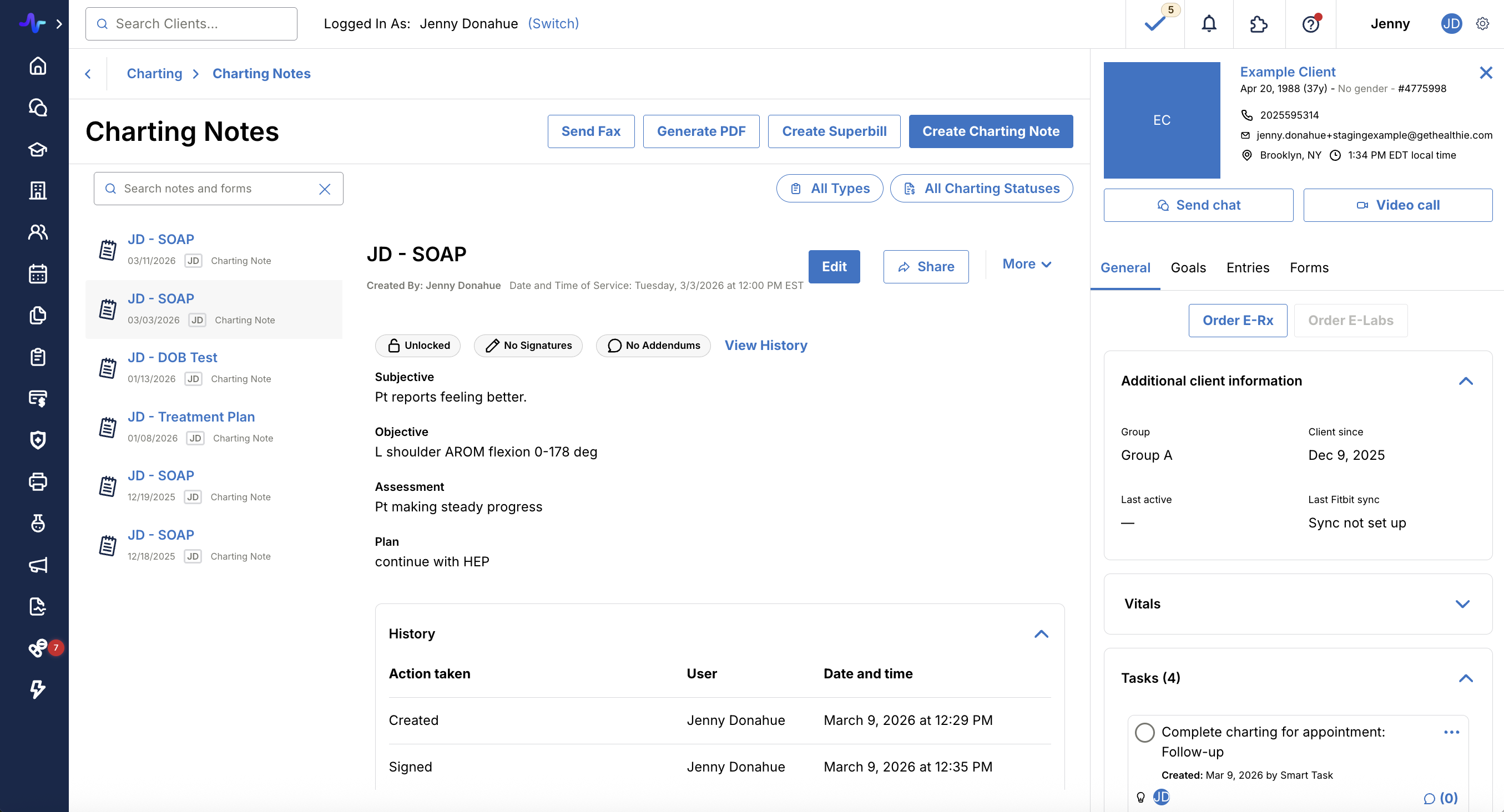Expand the Vitals section

1462,604
